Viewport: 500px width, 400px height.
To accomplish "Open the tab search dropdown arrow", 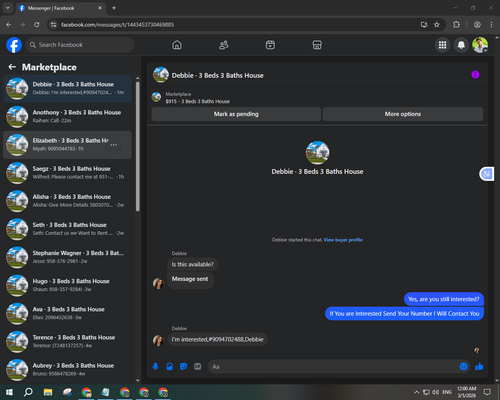I will [8, 8].
